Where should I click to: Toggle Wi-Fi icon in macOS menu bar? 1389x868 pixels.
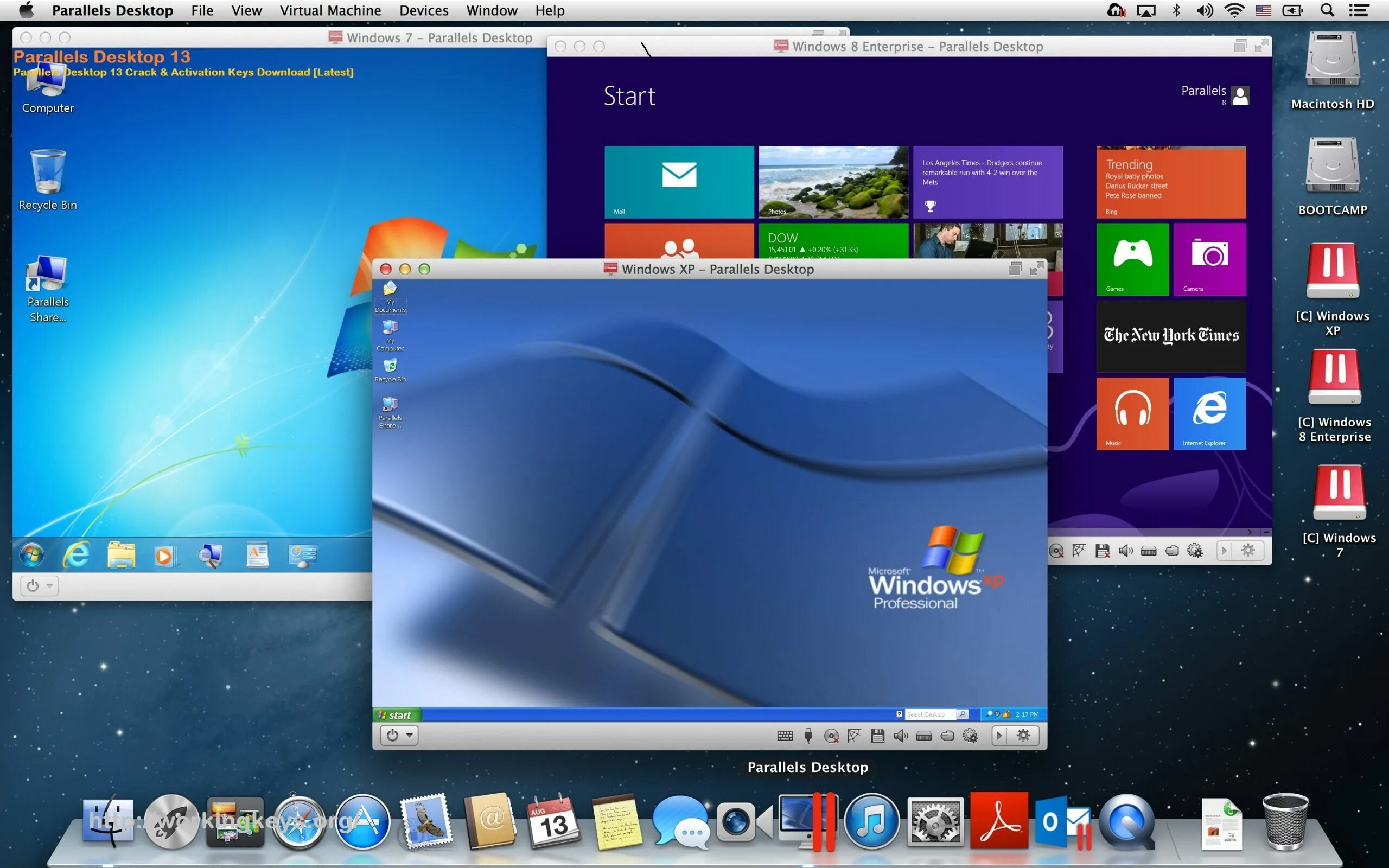point(1233,10)
